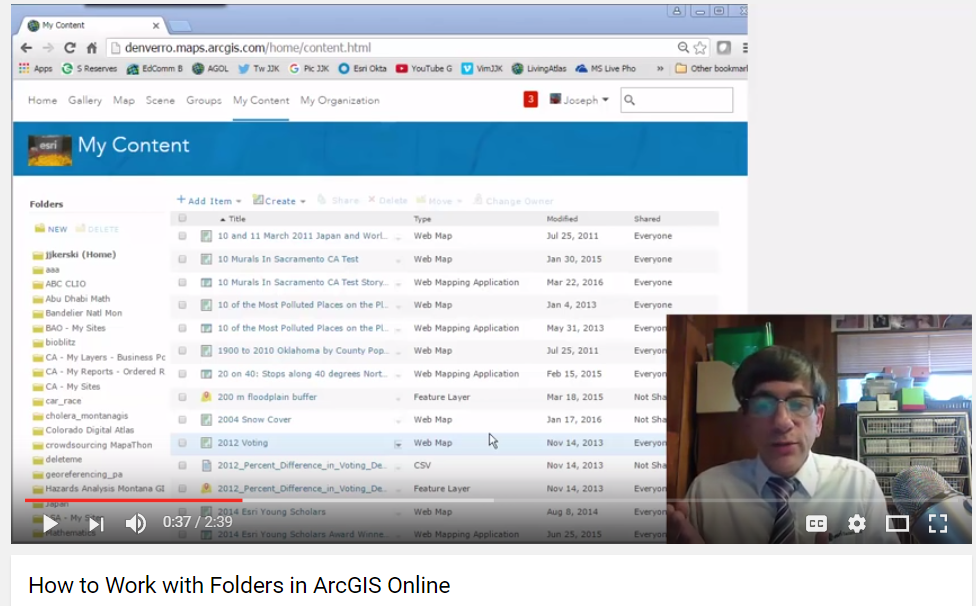Open Chrome menu icon
Viewport: 976px width, 606px height.
click(x=744, y=48)
